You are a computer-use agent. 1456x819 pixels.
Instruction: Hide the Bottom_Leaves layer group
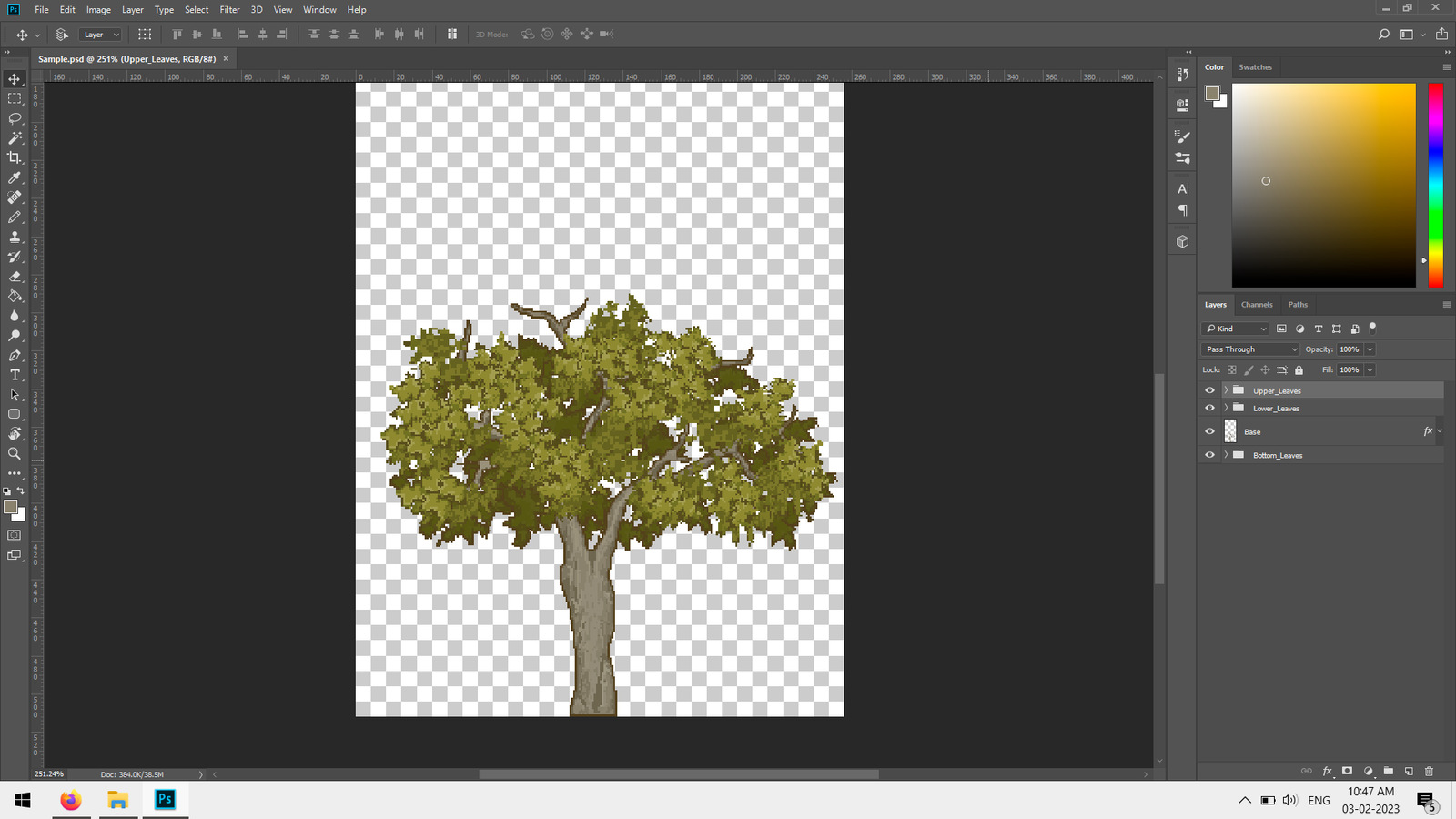[x=1209, y=455]
